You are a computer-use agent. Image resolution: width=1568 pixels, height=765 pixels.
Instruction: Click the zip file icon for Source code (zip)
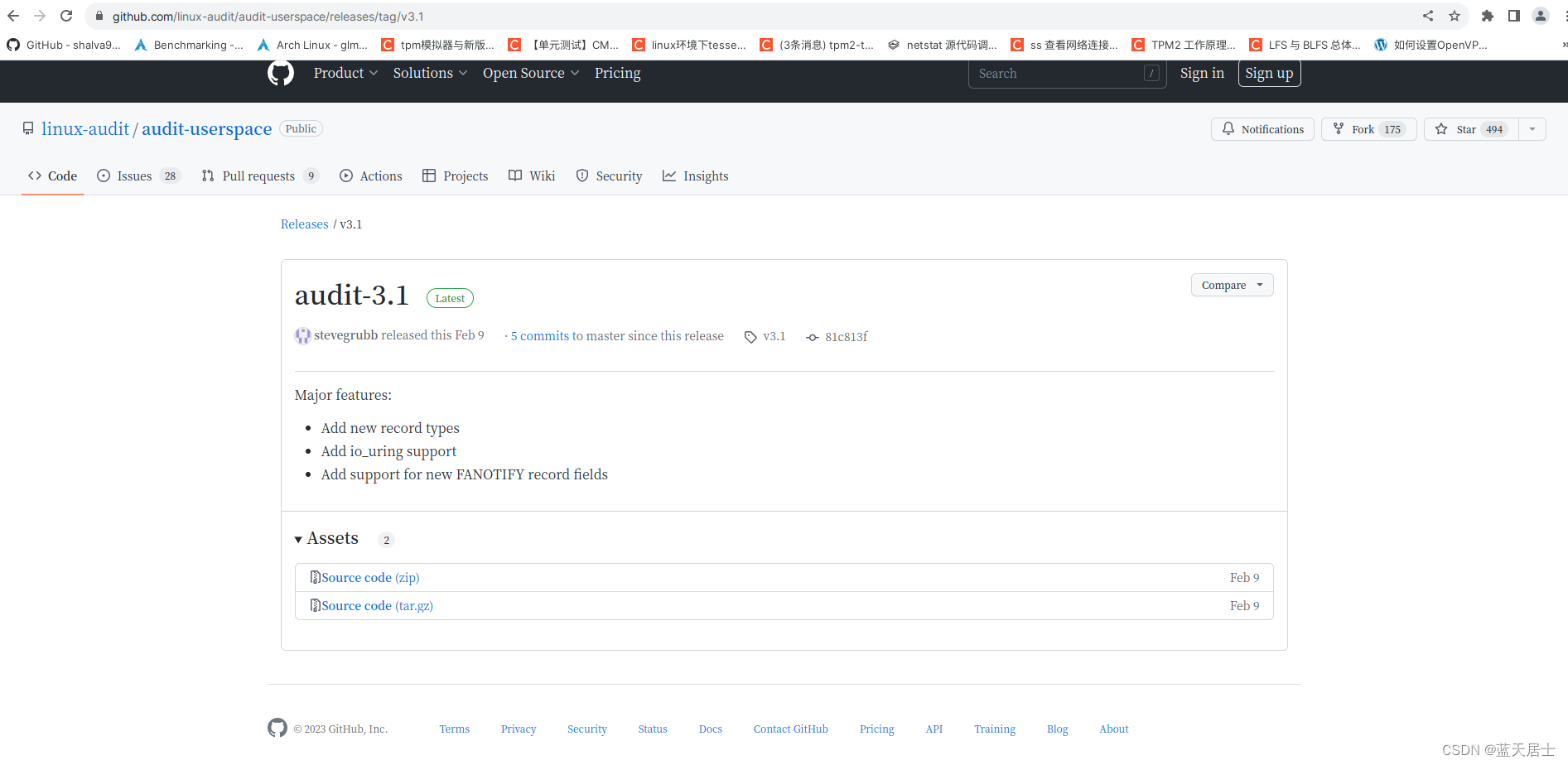pos(316,577)
